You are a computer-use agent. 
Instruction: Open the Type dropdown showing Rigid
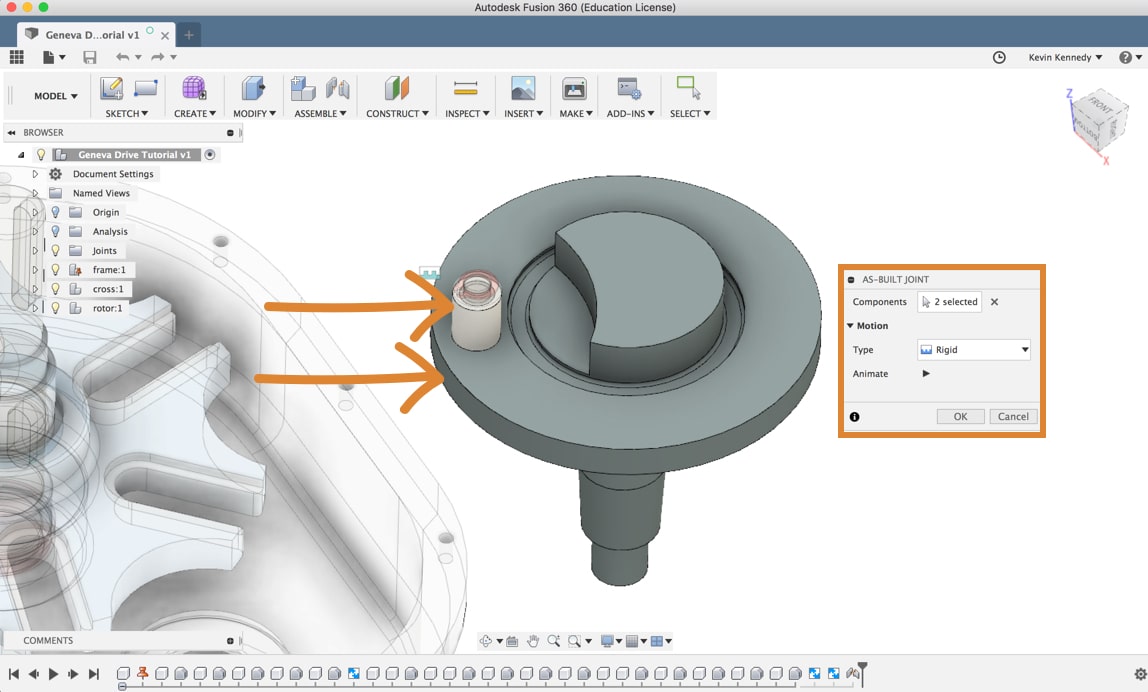[x=972, y=349]
